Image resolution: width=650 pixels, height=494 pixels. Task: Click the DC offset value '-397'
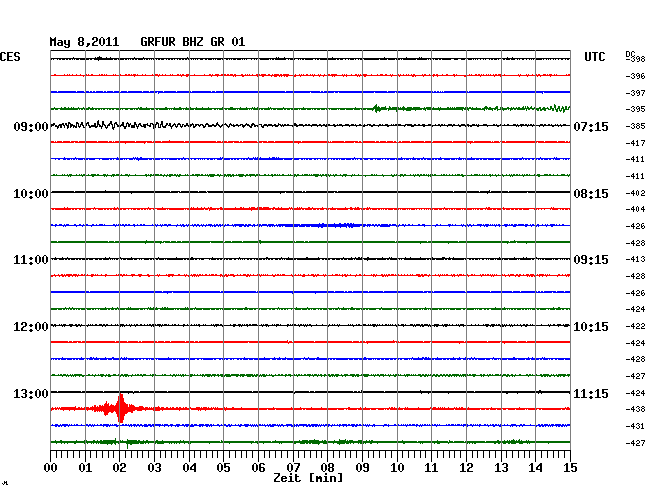coord(635,93)
